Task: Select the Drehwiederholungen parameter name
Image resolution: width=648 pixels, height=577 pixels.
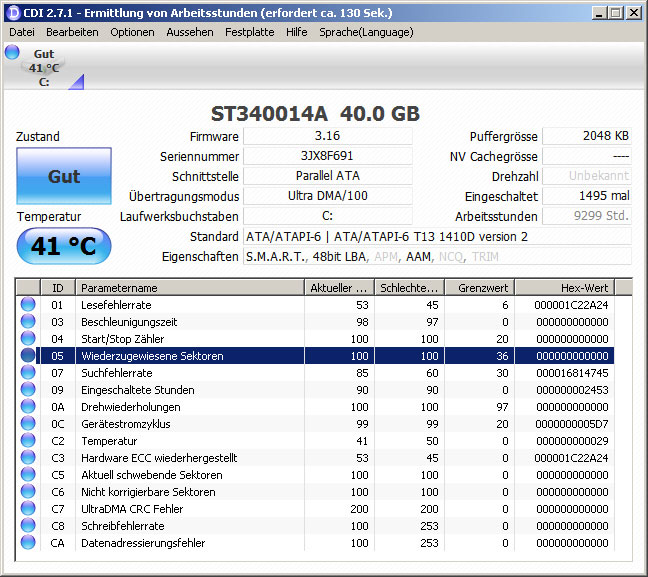Action: point(131,407)
